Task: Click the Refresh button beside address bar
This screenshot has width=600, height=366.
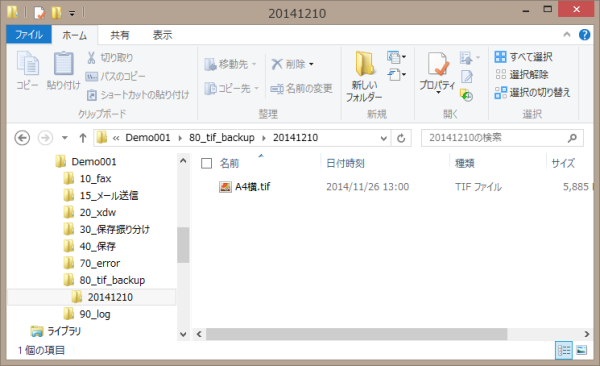Action: point(401,138)
